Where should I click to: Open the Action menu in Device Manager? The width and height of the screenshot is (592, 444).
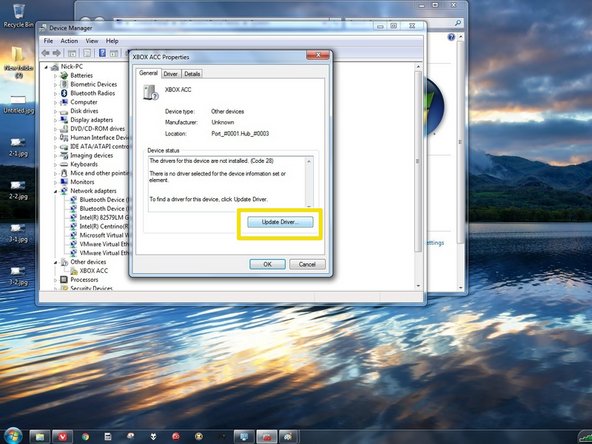click(x=69, y=41)
